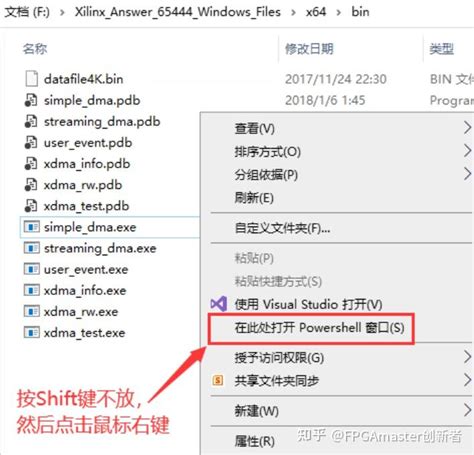
Task: Select the simple_dma.exe application icon
Action: point(32,227)
